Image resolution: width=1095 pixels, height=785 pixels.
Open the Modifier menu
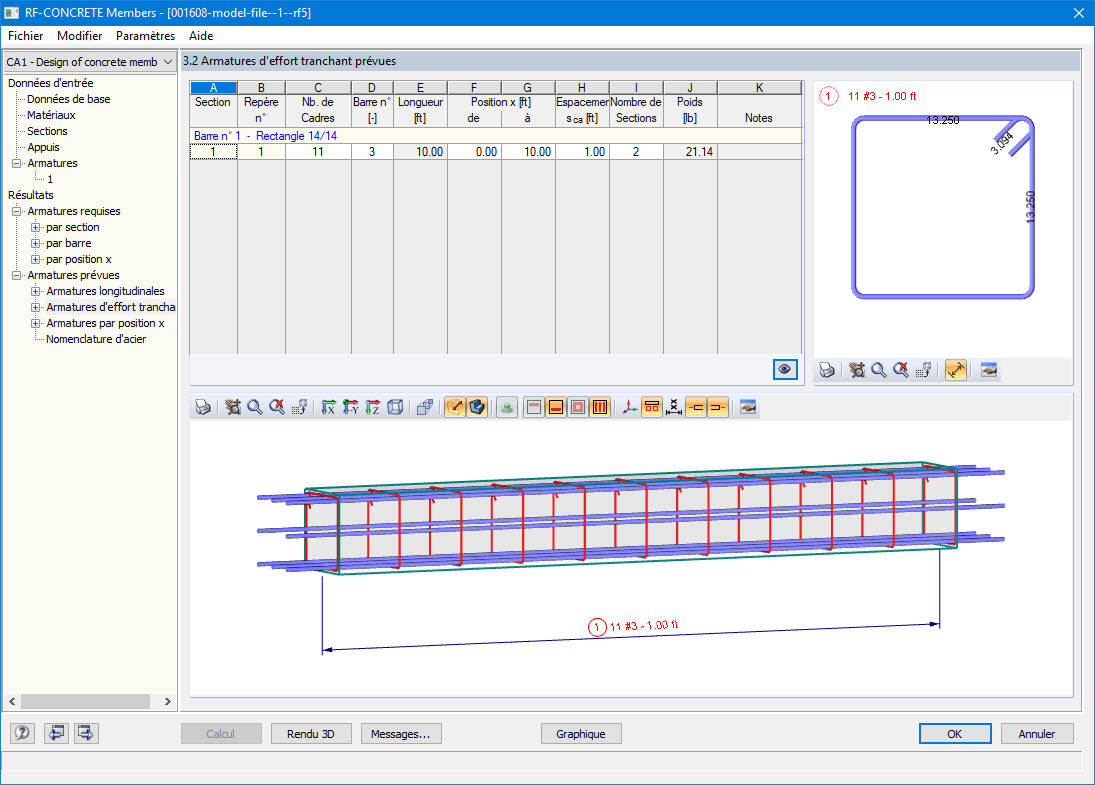[80, 36]
